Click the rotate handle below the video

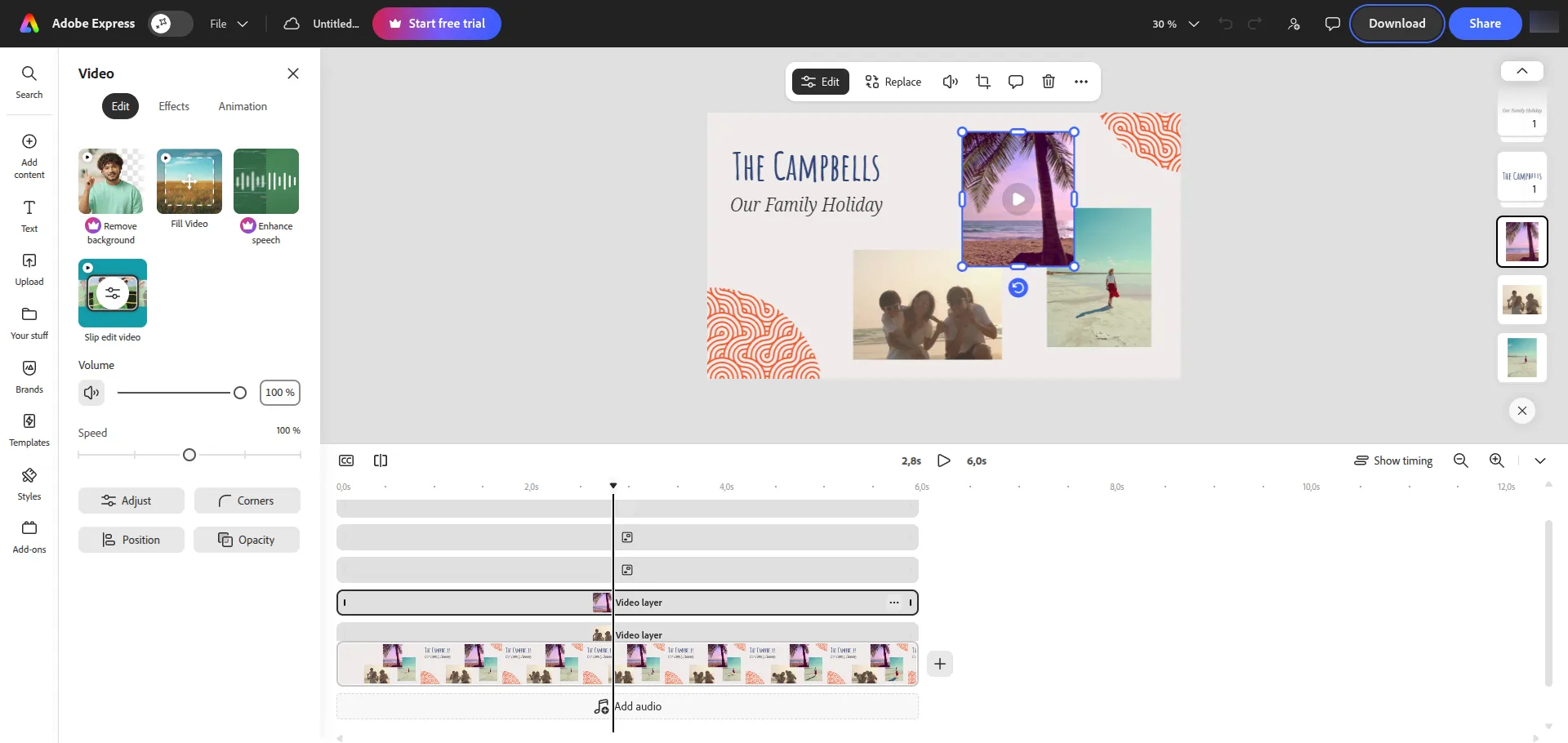tap(1018, 287)
